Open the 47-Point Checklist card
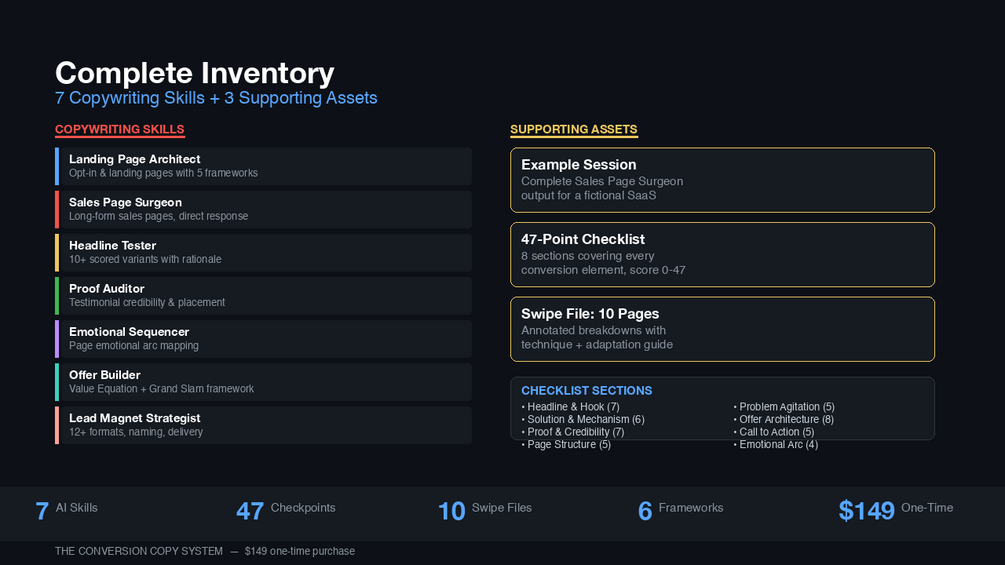 (722, 254)
